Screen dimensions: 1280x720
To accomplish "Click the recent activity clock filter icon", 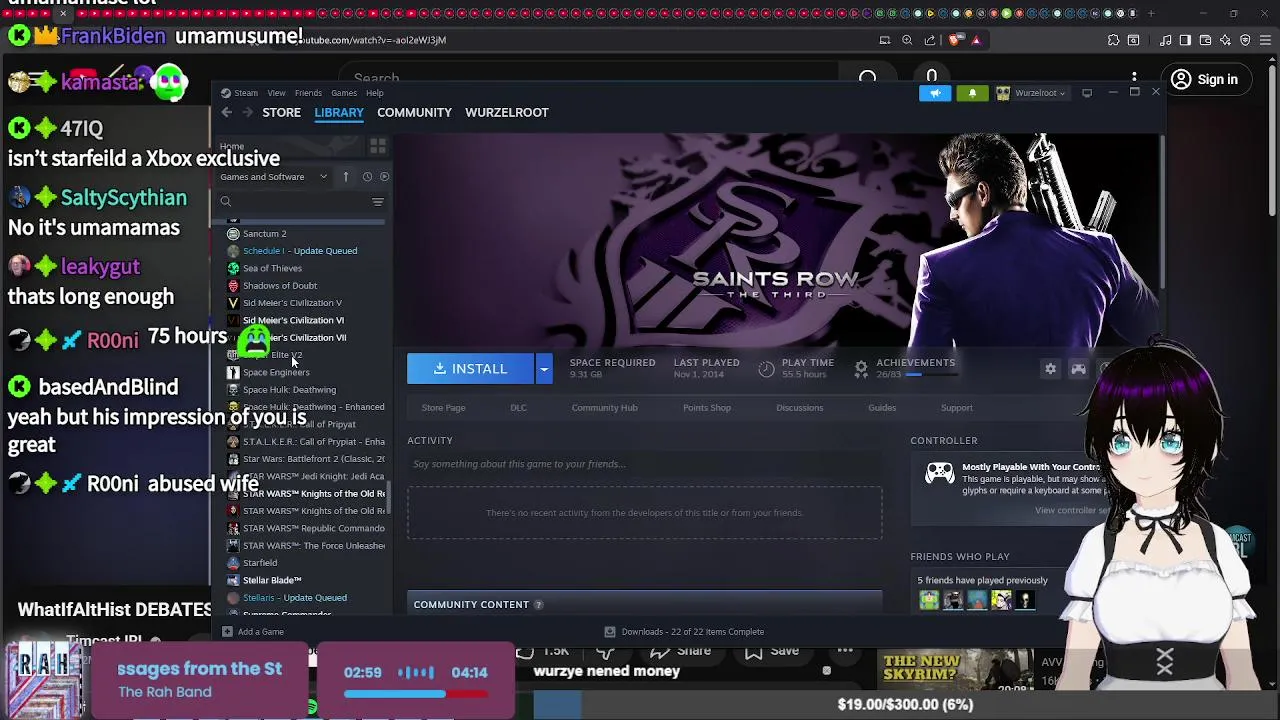I will point(367,177).
